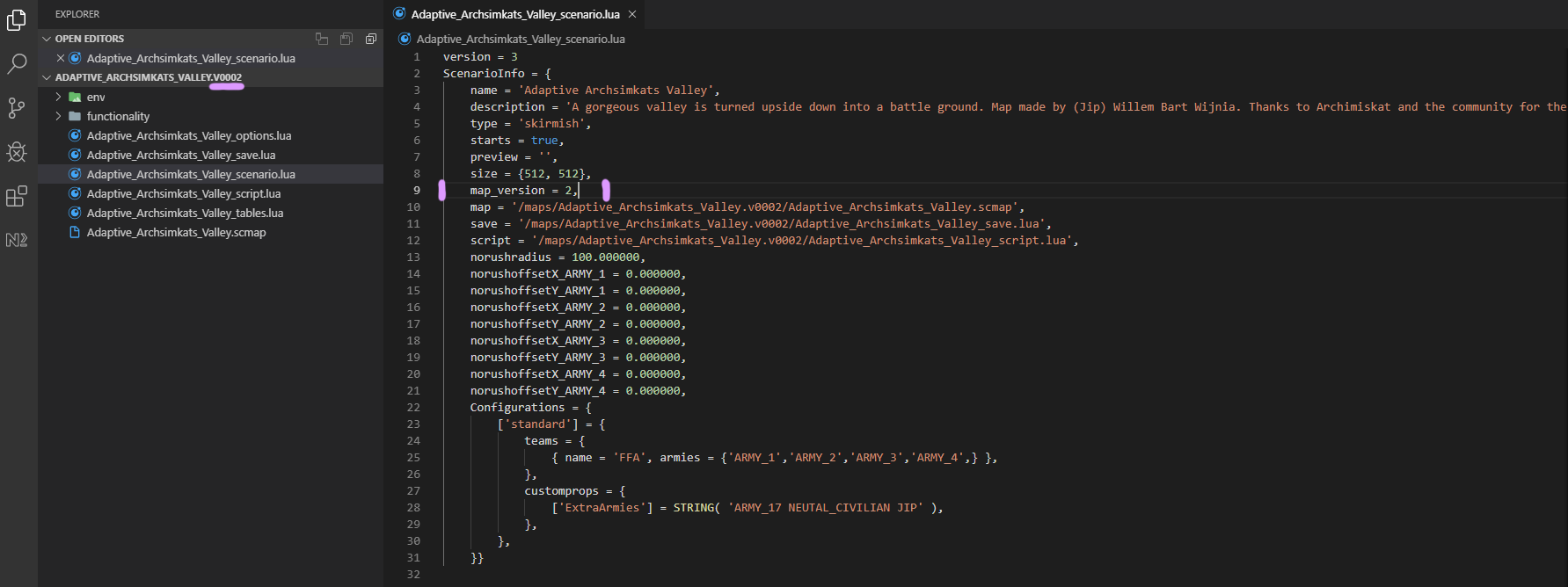Click the breadcrumb Adaptive_Archsimkats_Valley_scenario.lua
The width and height of the screenshot is (1568, 587).
(521, 39)
